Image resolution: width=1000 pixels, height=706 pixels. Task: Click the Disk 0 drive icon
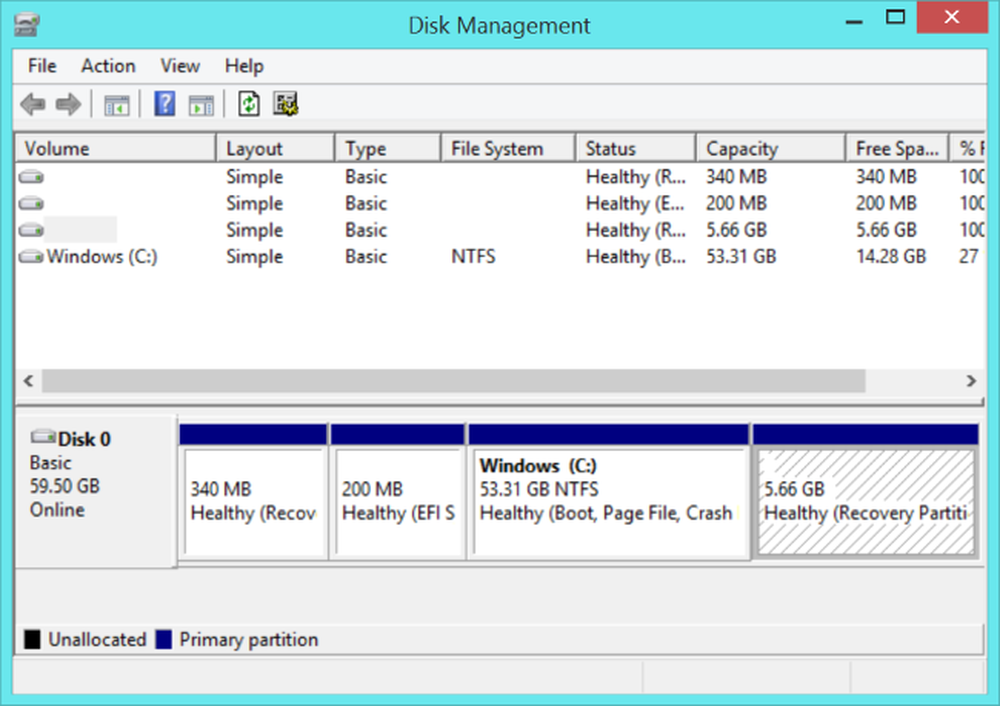click(x=43, y=437)
